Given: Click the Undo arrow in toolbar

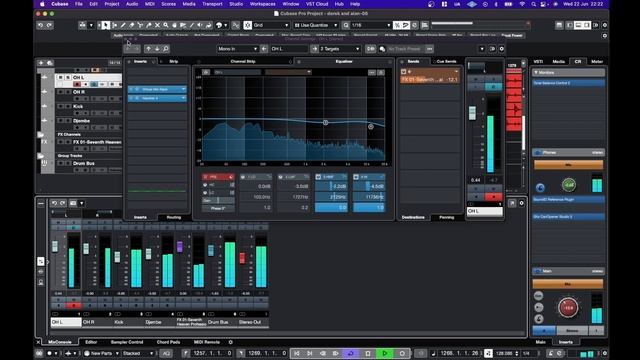Looking at the screenshot, I should click(40, 25).
